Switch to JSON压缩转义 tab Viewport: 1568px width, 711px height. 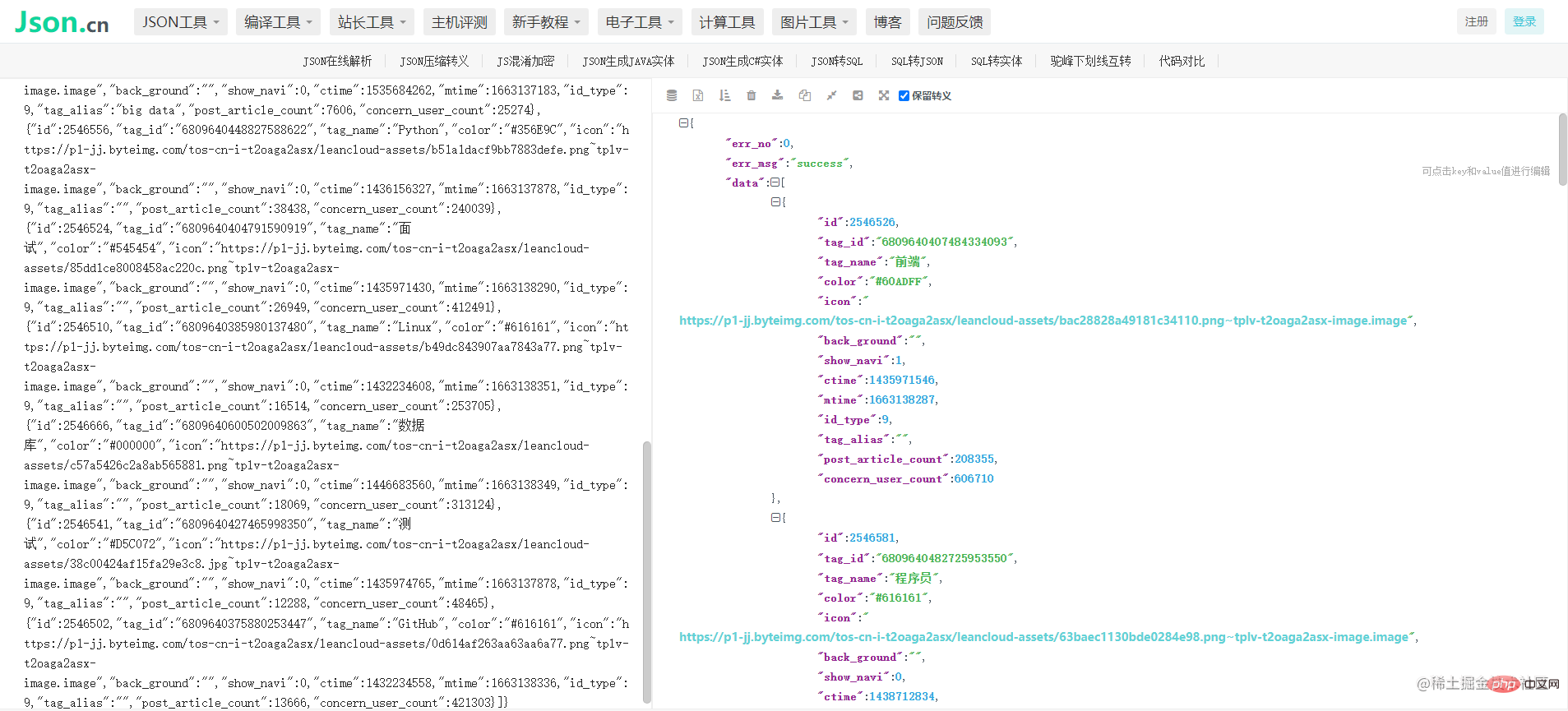click(x=434, y=61)
